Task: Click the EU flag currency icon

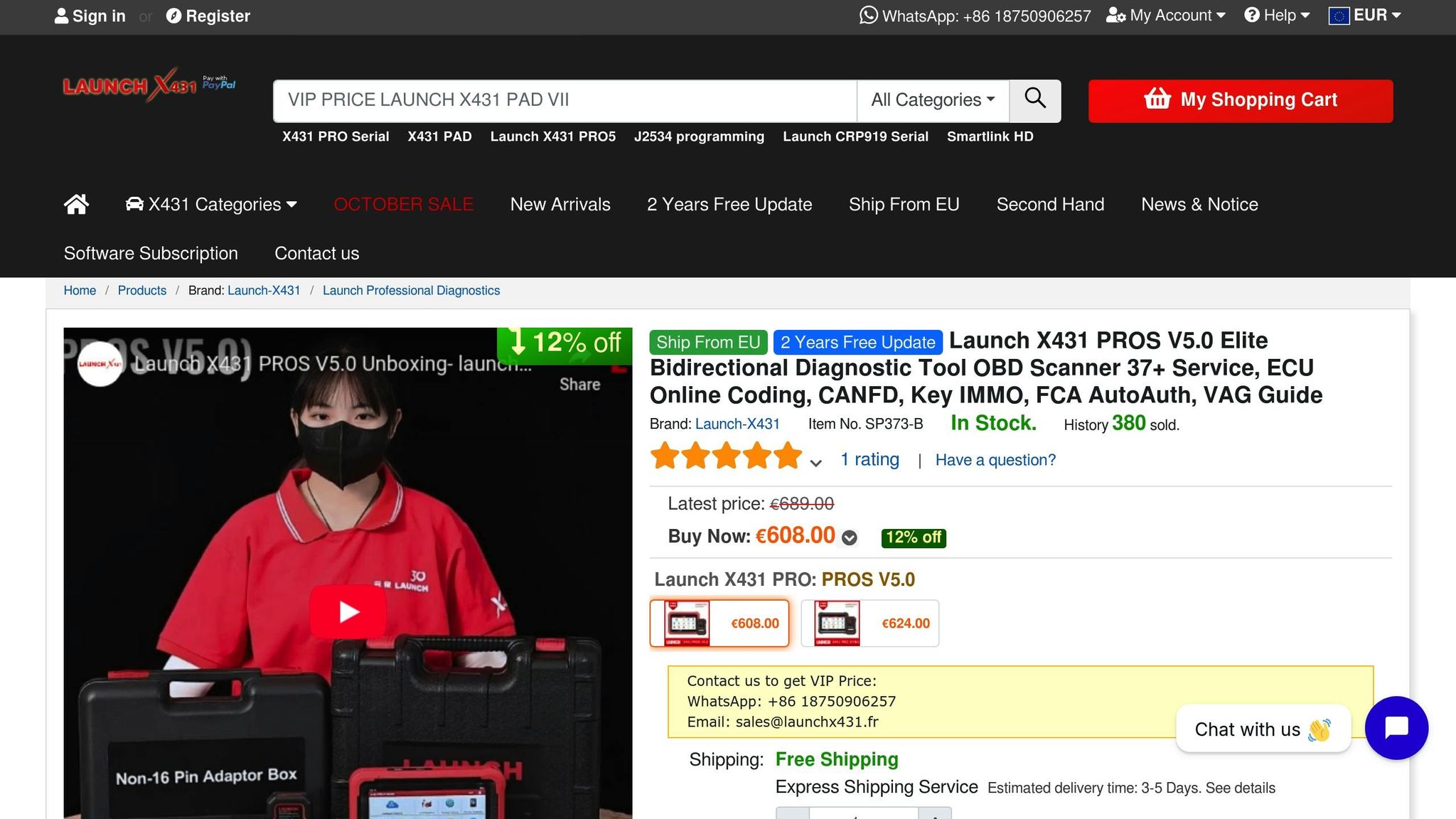Action: [x=1339, y=15]
